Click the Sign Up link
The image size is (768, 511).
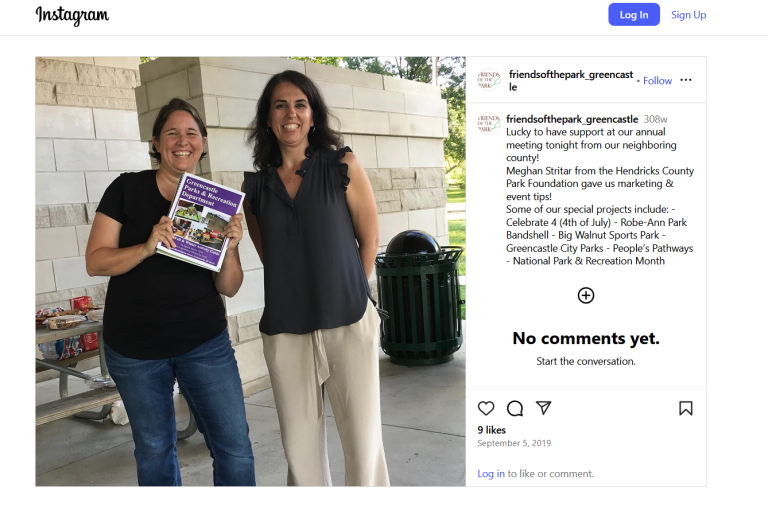[x=688, y=15]
